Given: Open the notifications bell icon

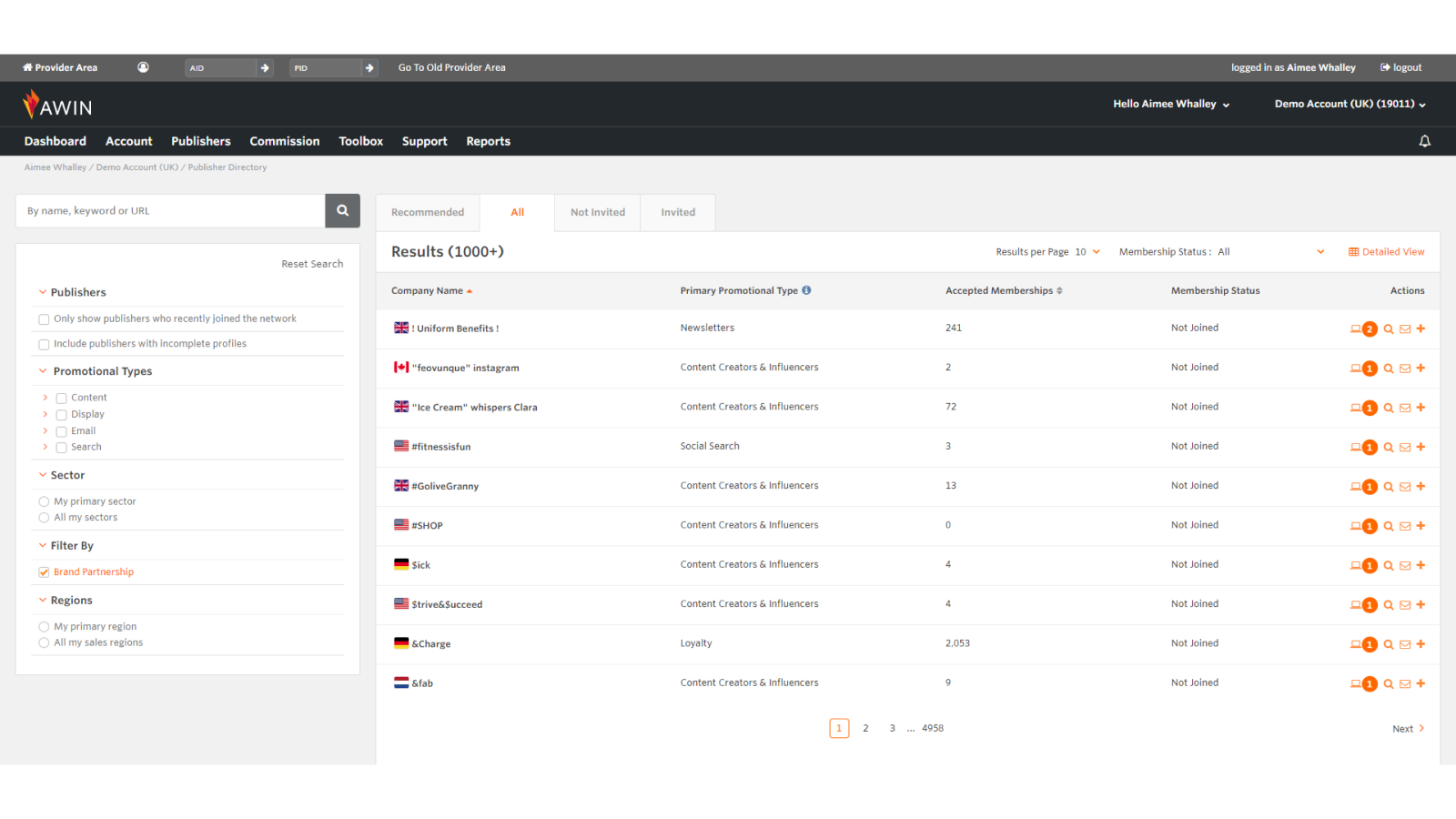Looking at the screenshot, I should pos(1424,141).
